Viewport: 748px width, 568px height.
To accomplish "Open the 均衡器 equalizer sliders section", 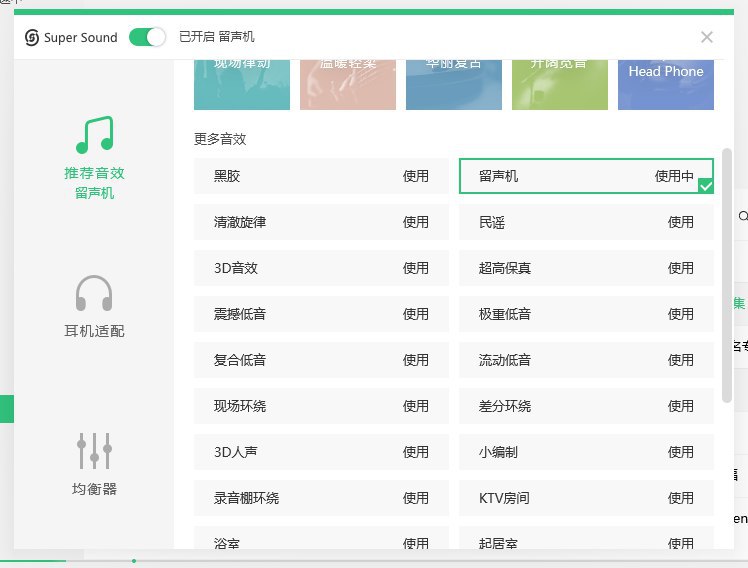I will [94, 464].
